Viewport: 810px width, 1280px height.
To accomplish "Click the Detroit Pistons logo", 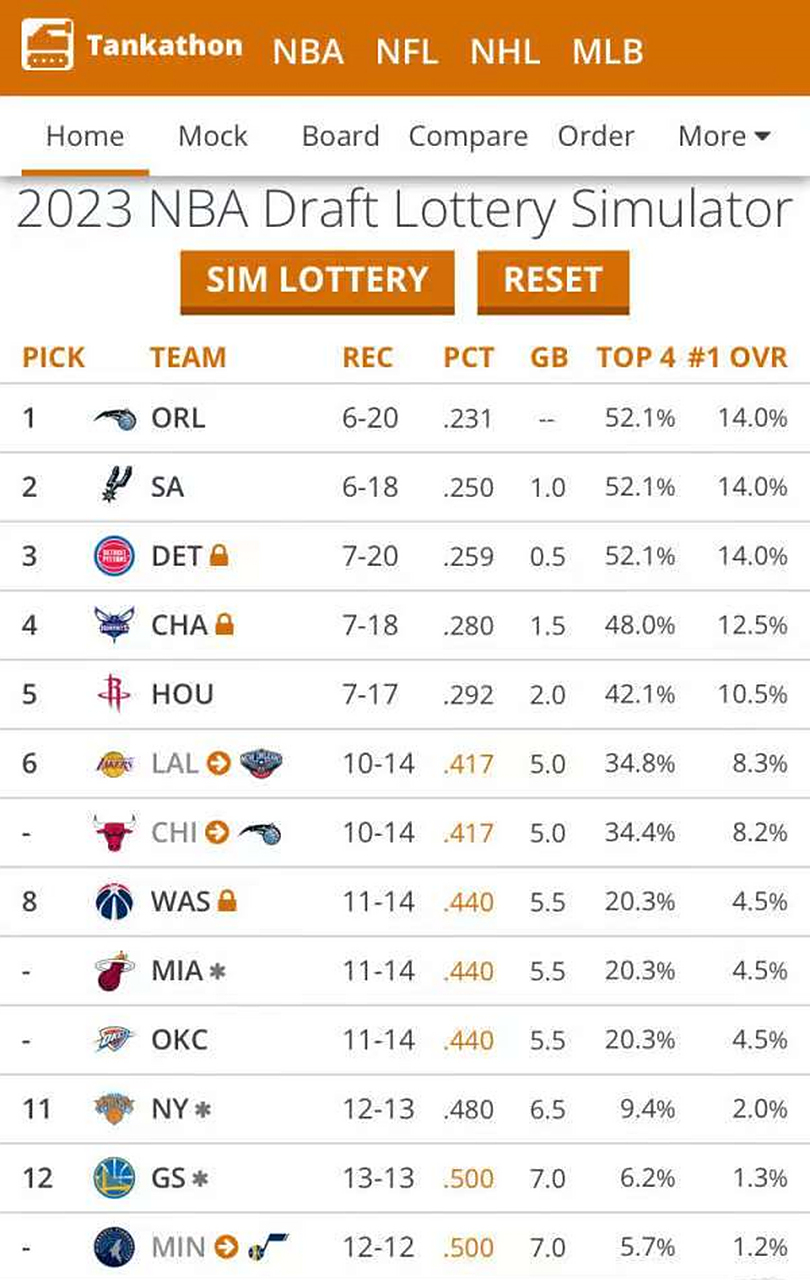I will (114, 556).
